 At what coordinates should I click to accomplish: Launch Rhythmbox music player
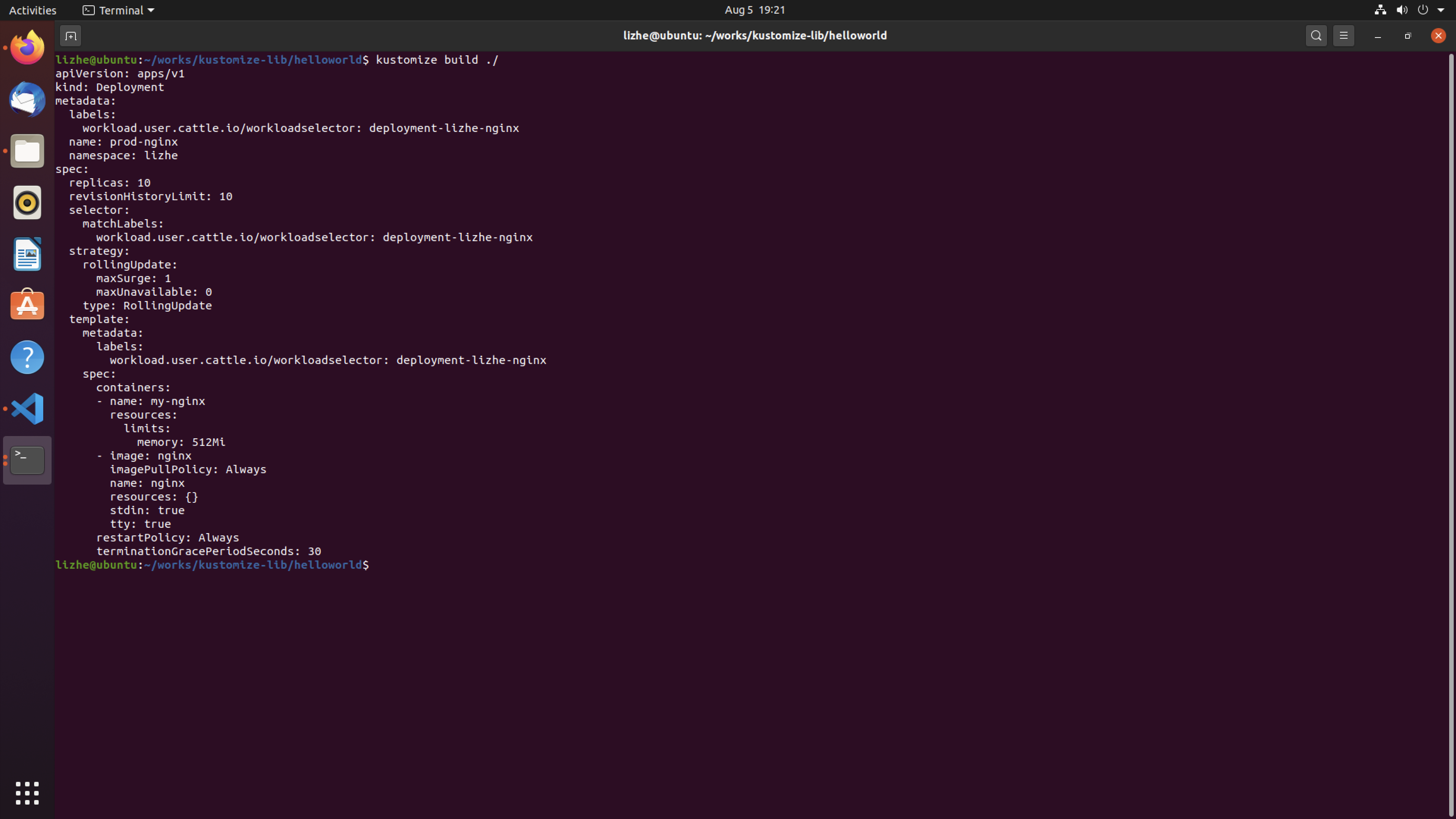coord(27,202)
